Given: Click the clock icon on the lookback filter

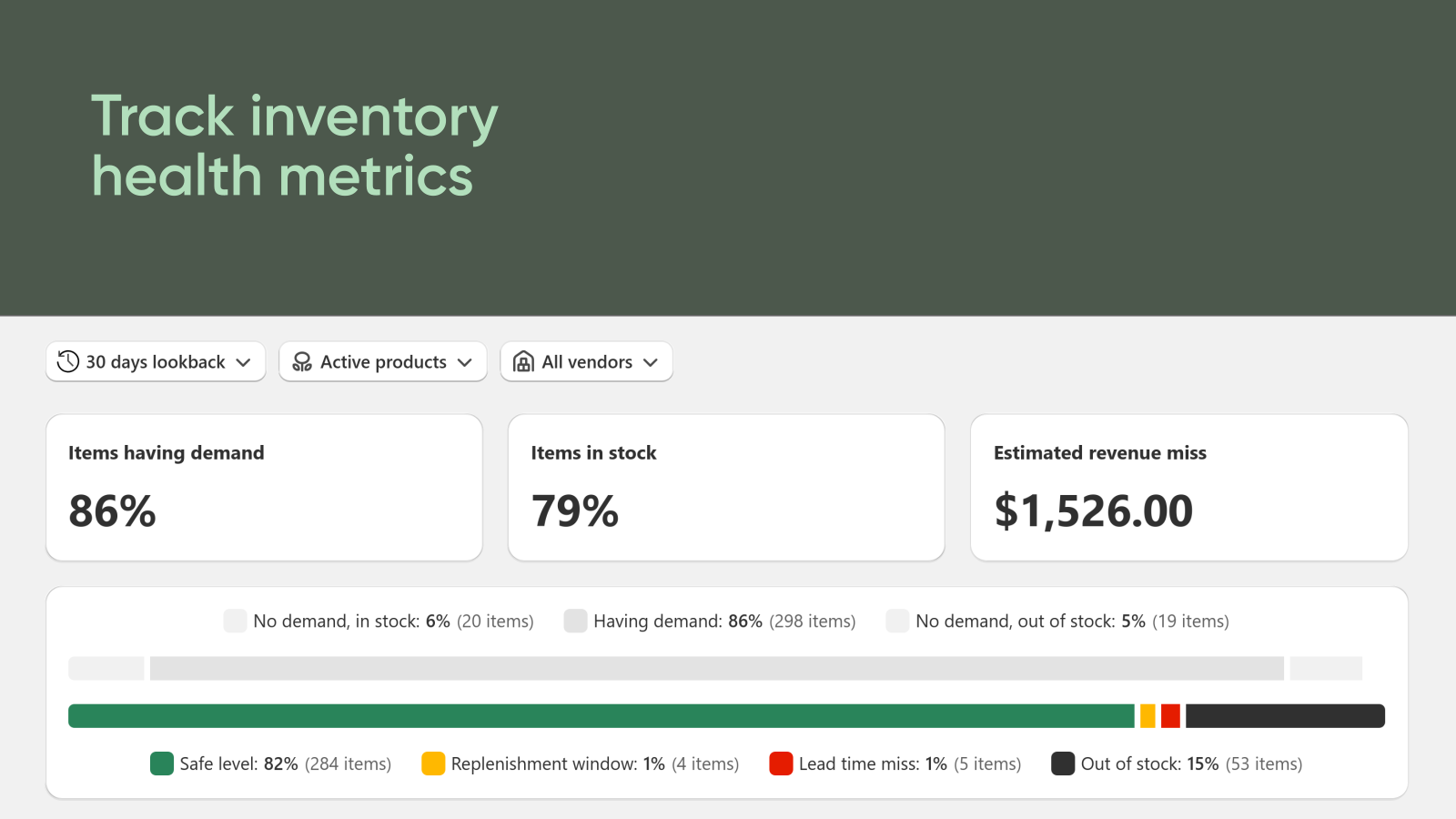Looking at the screenshot, I should (x=66, y=361).
